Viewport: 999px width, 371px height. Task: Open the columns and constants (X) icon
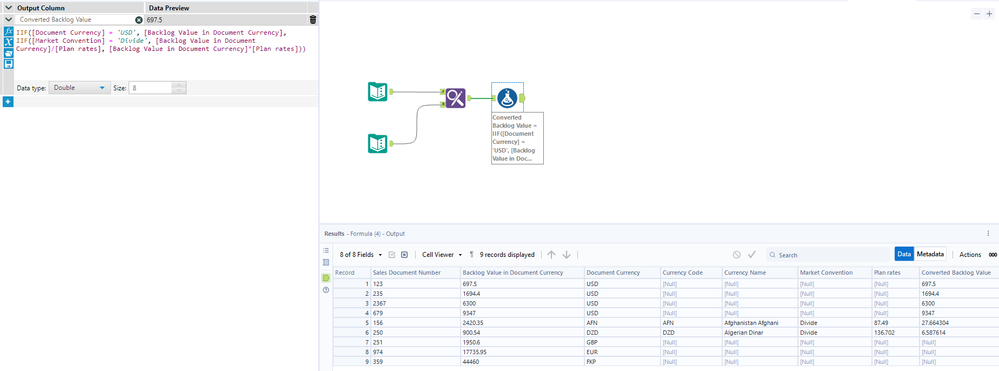click(x=9, y=42)
